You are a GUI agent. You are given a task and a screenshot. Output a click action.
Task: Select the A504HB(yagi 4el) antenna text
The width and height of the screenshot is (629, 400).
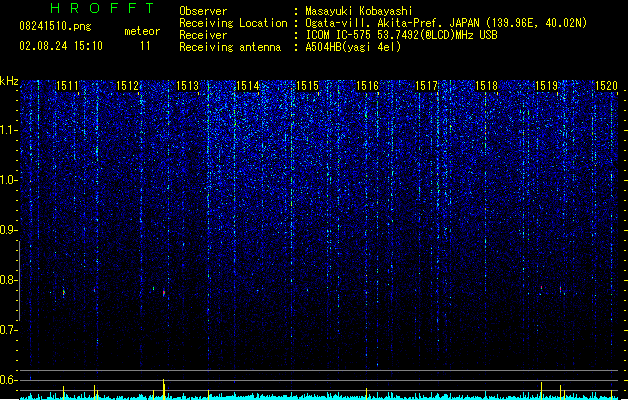pos(353,47)
